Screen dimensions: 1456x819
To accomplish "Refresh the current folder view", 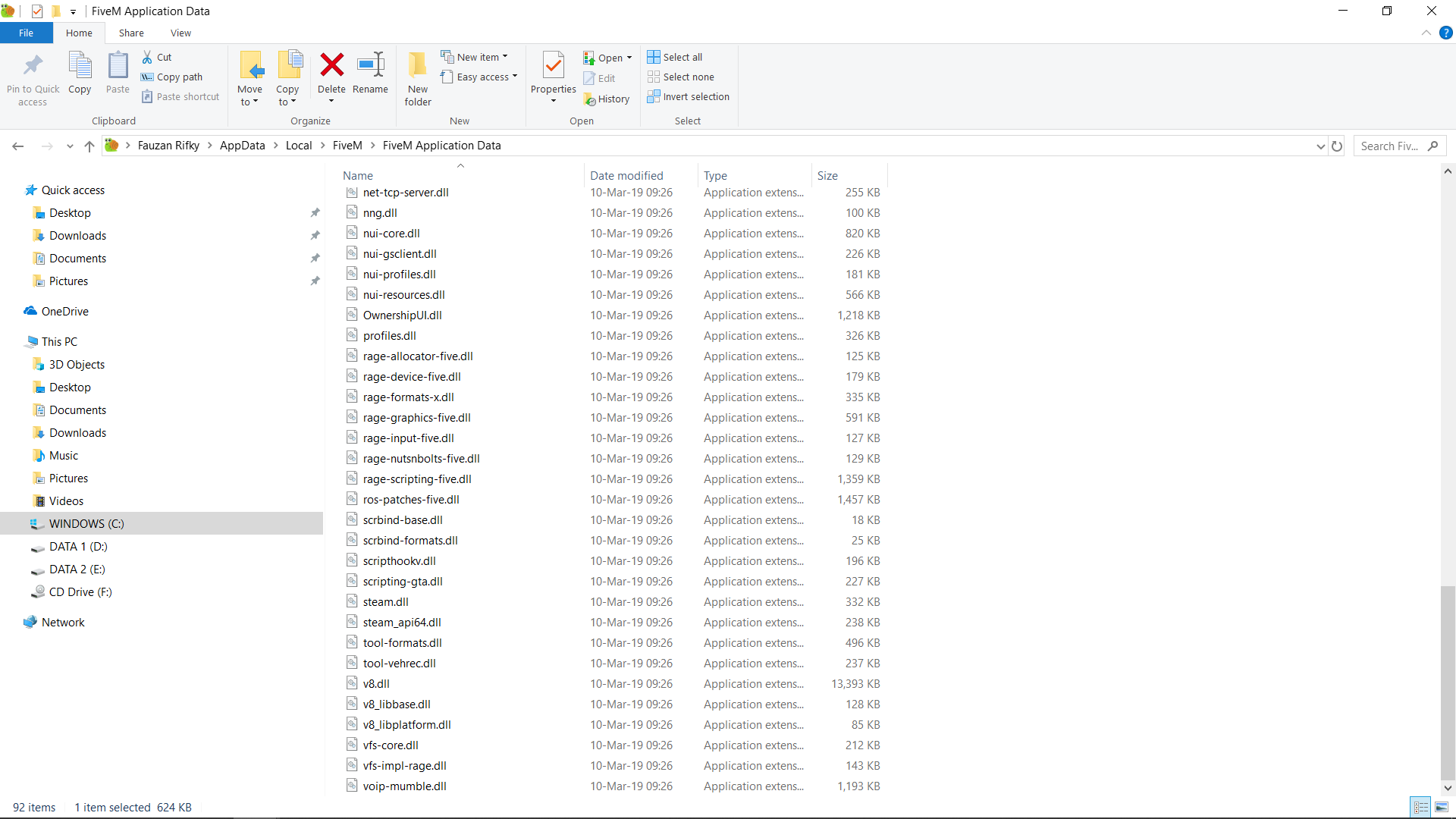I will click(1337, 146).
